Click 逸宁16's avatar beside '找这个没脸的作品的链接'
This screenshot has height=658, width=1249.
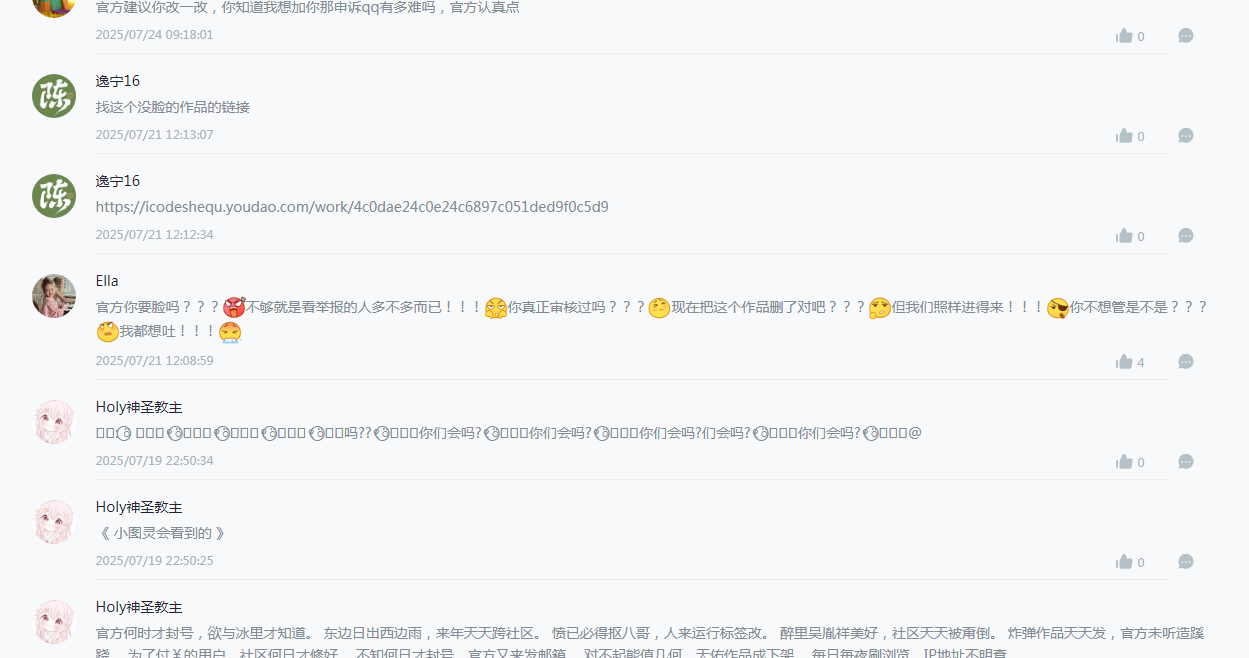[x=54, y=96]
